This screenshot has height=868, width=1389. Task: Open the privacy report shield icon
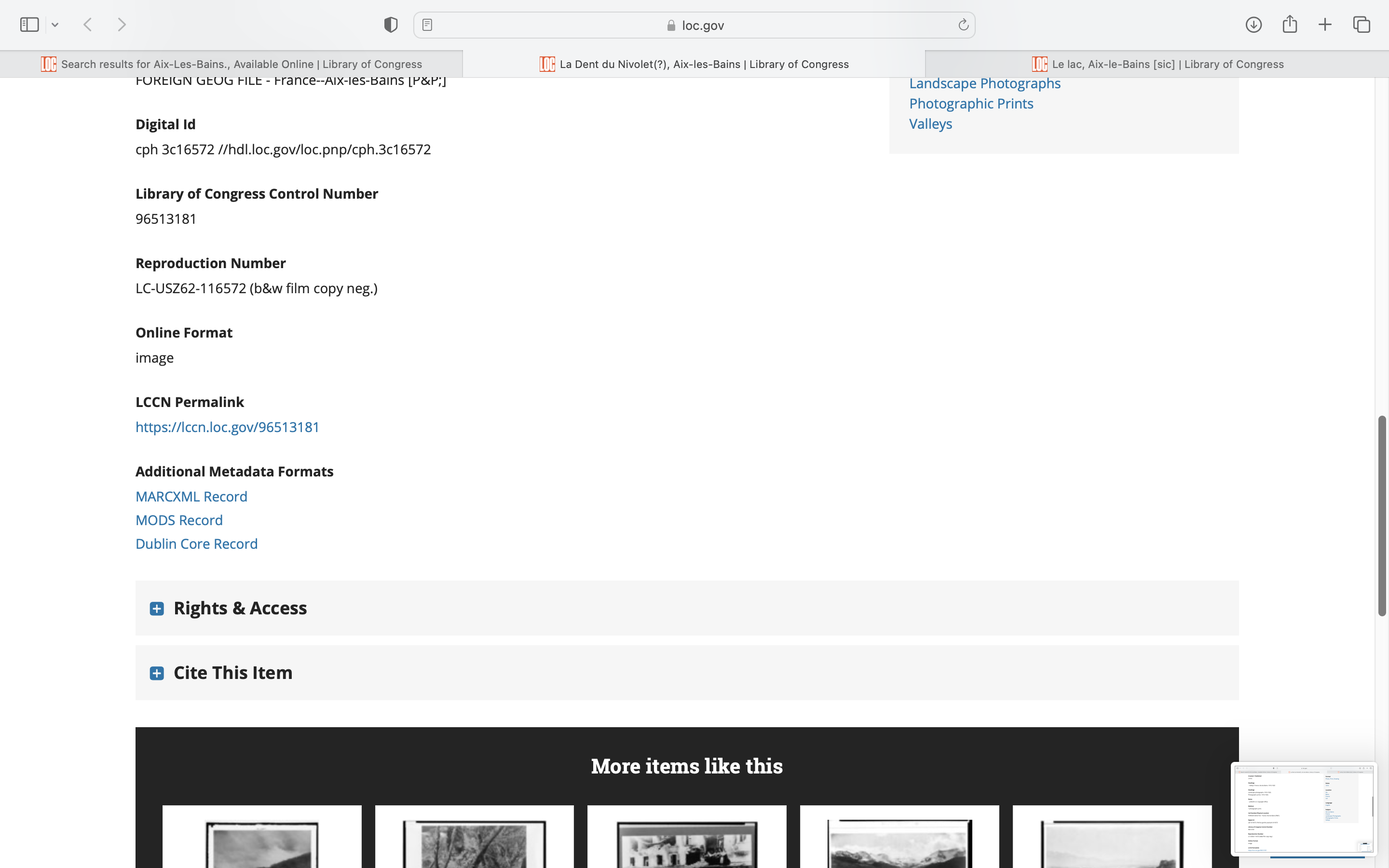(x=390, y=25)
